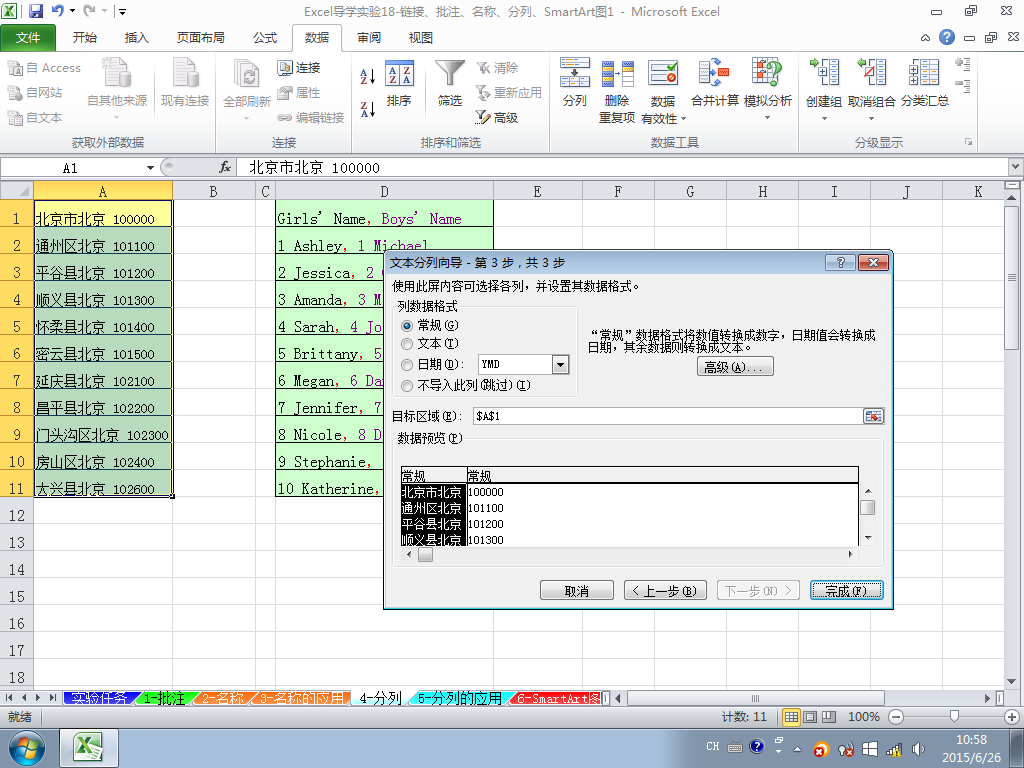Click the Undo arrow icon
Image resolution: width=1024 pixels, height=768 pixels.
click(57, 11)
